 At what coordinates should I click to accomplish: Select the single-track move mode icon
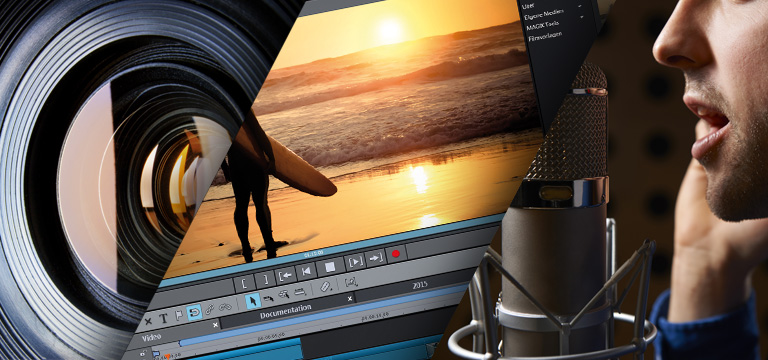click(268, 297)
